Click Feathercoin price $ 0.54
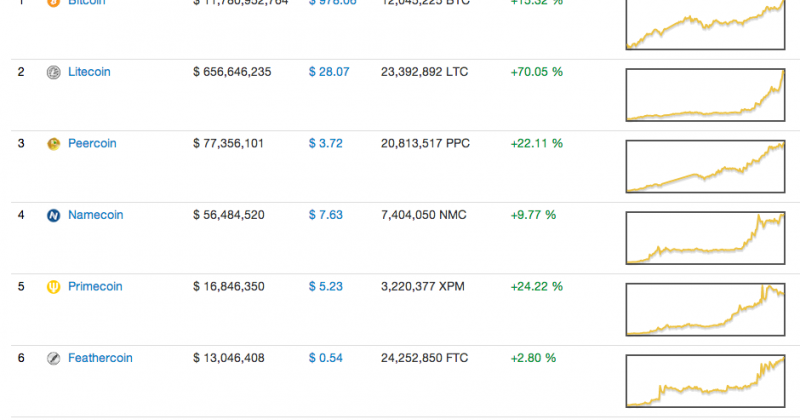 click(x=326, y=358)
